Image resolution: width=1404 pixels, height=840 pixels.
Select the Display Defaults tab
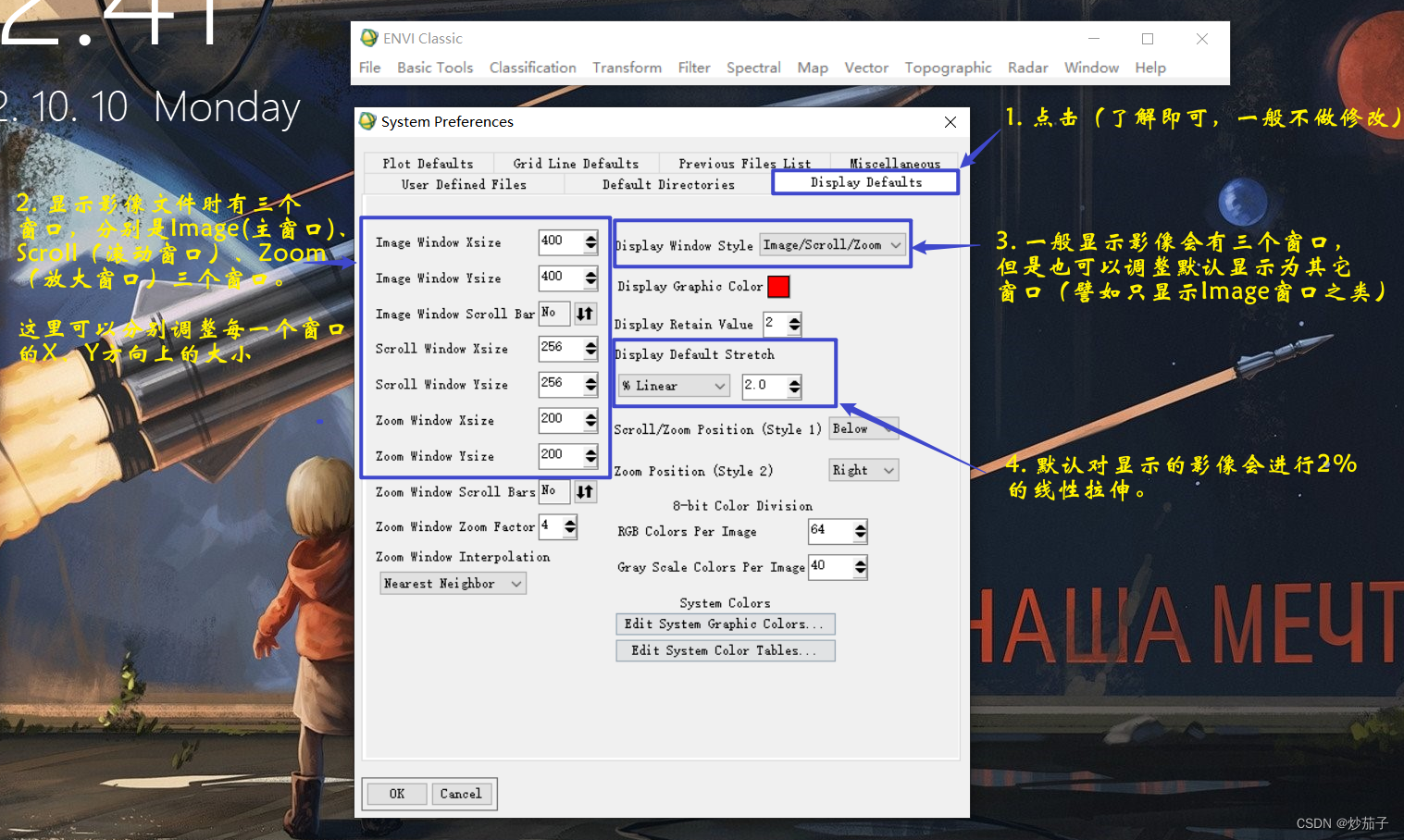click(x=865, y=182)
